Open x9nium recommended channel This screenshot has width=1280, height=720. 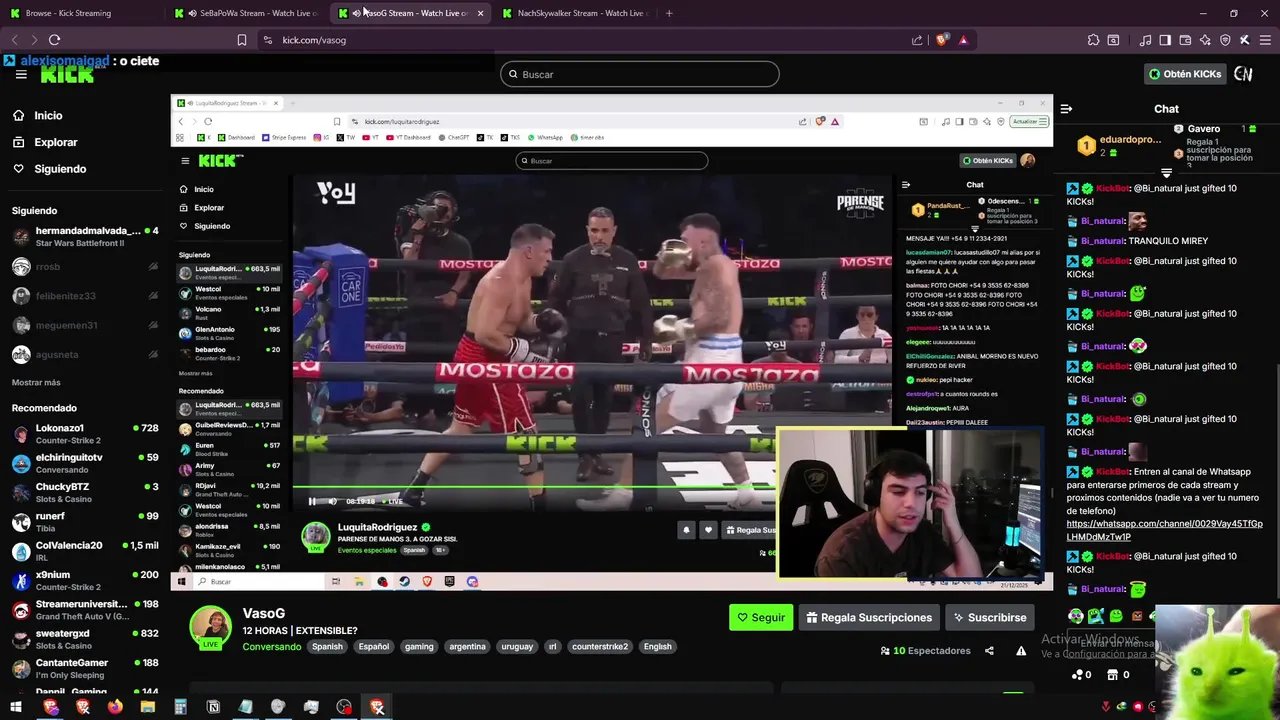point(84,581)
